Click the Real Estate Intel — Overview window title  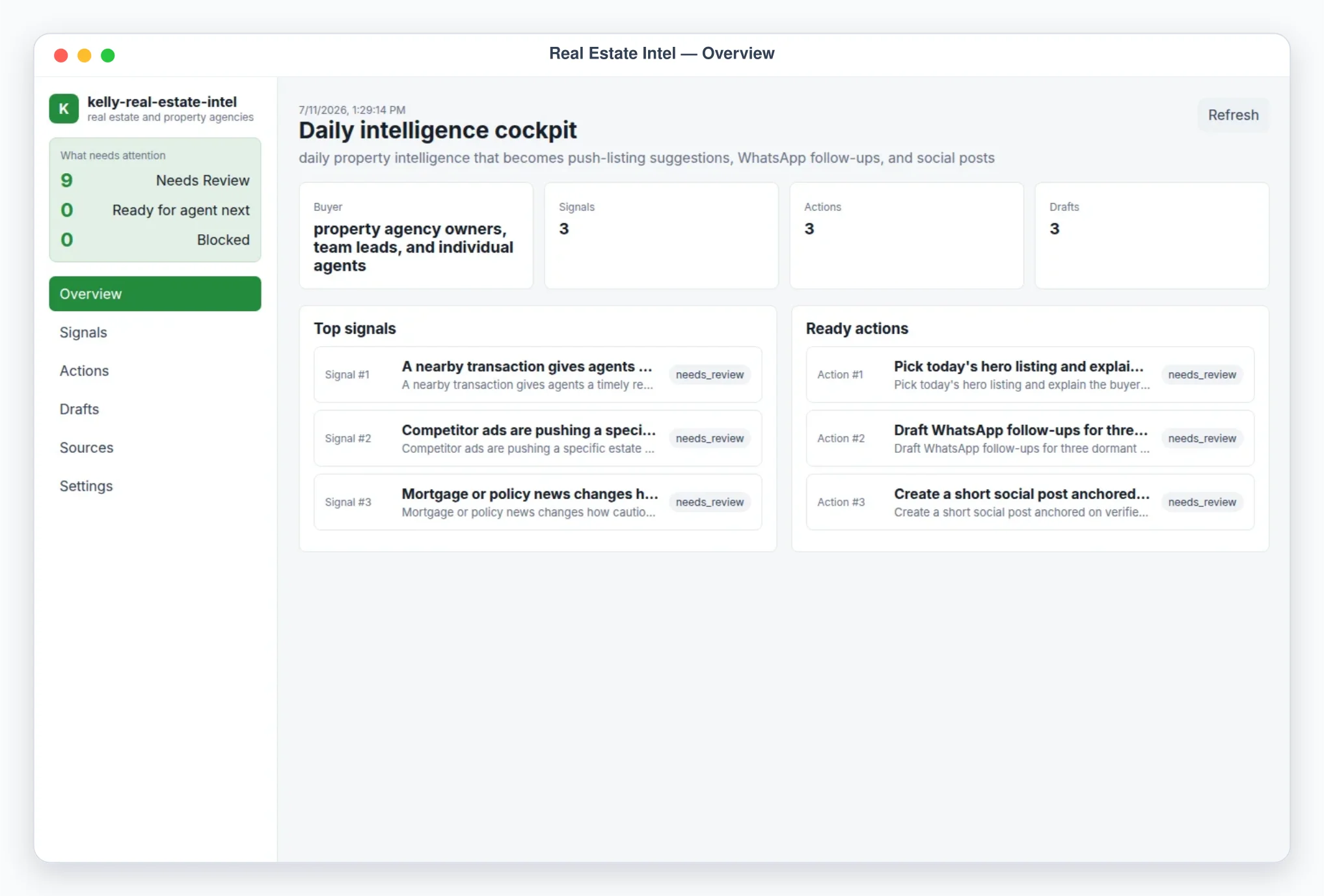pyautogui.click(x=662, y=53)
